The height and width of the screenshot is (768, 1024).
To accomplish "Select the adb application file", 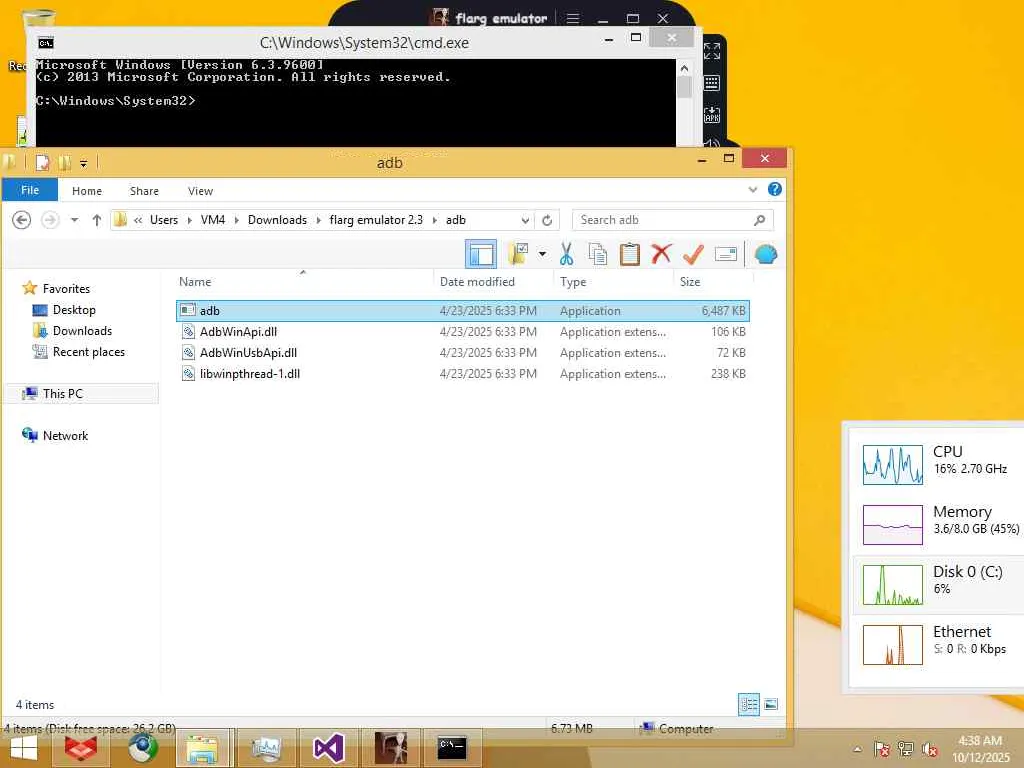I will point(462,311).
